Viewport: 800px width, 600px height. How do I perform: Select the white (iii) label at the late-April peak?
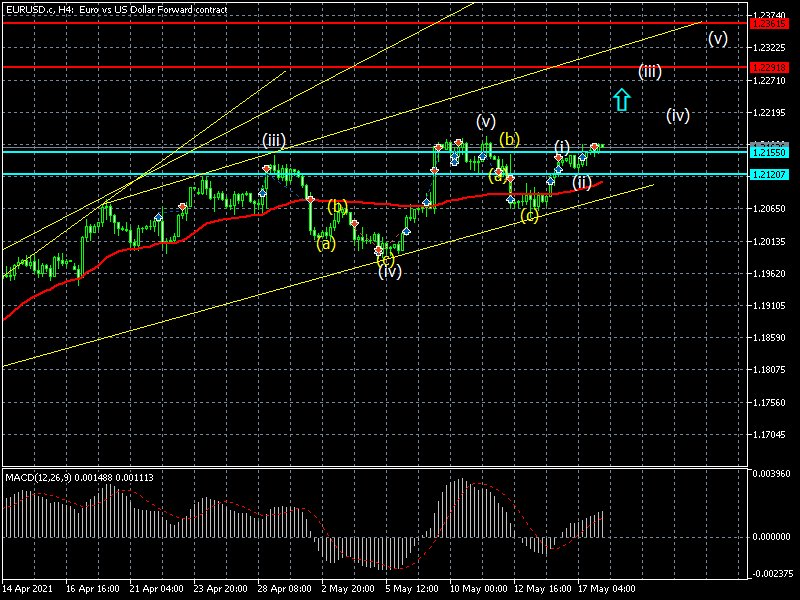point(274,140)
